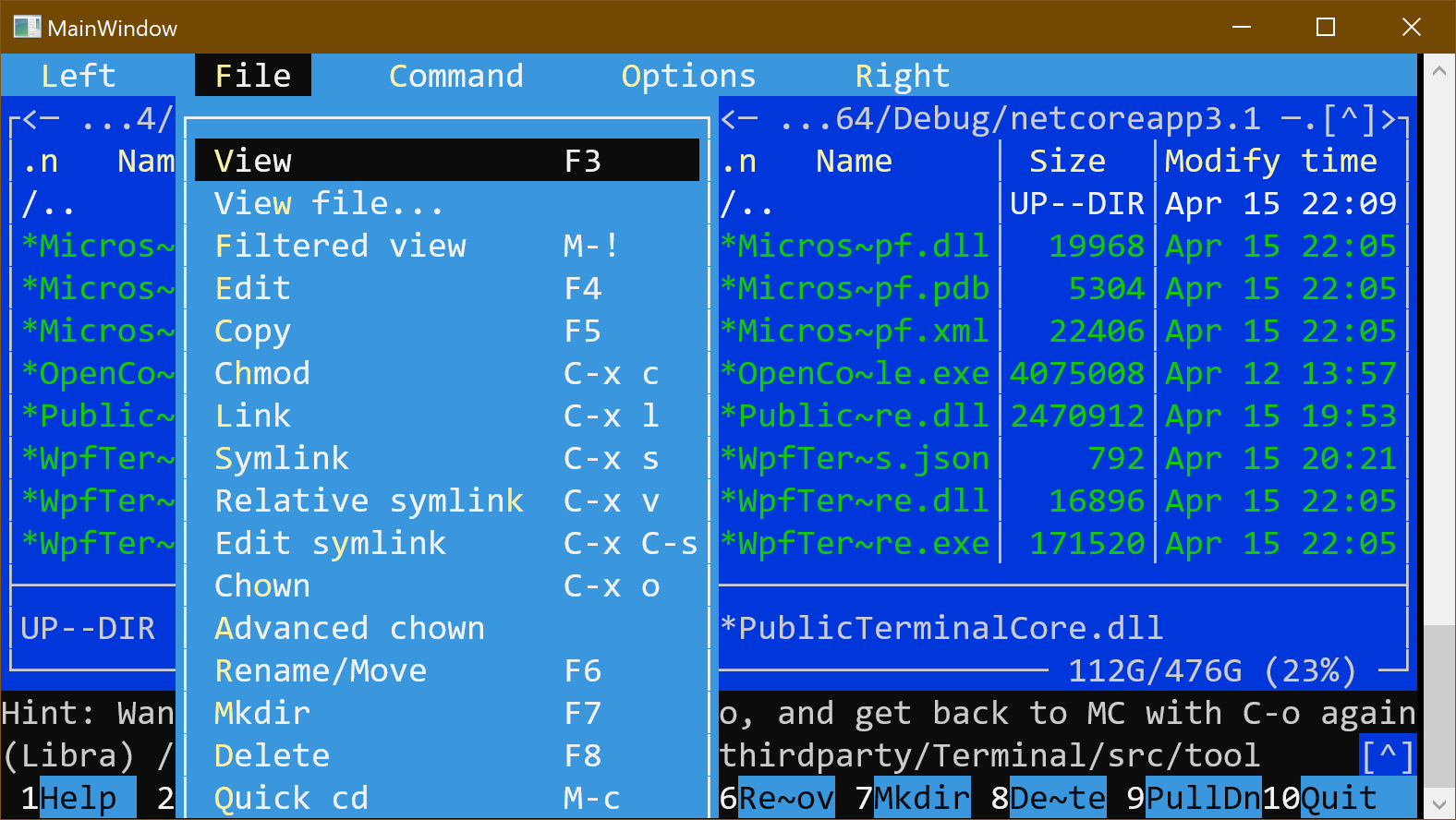Click right panel history forward arrow
Image resolution: width=1456 pixels, height=820 pixels.
point(1387,118)
